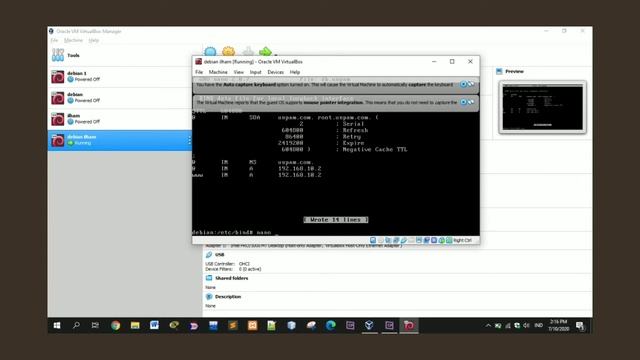The image size is (640, 360).
Task: Switch to the debian VM taskbar icon
Action: tap(409, 325)
